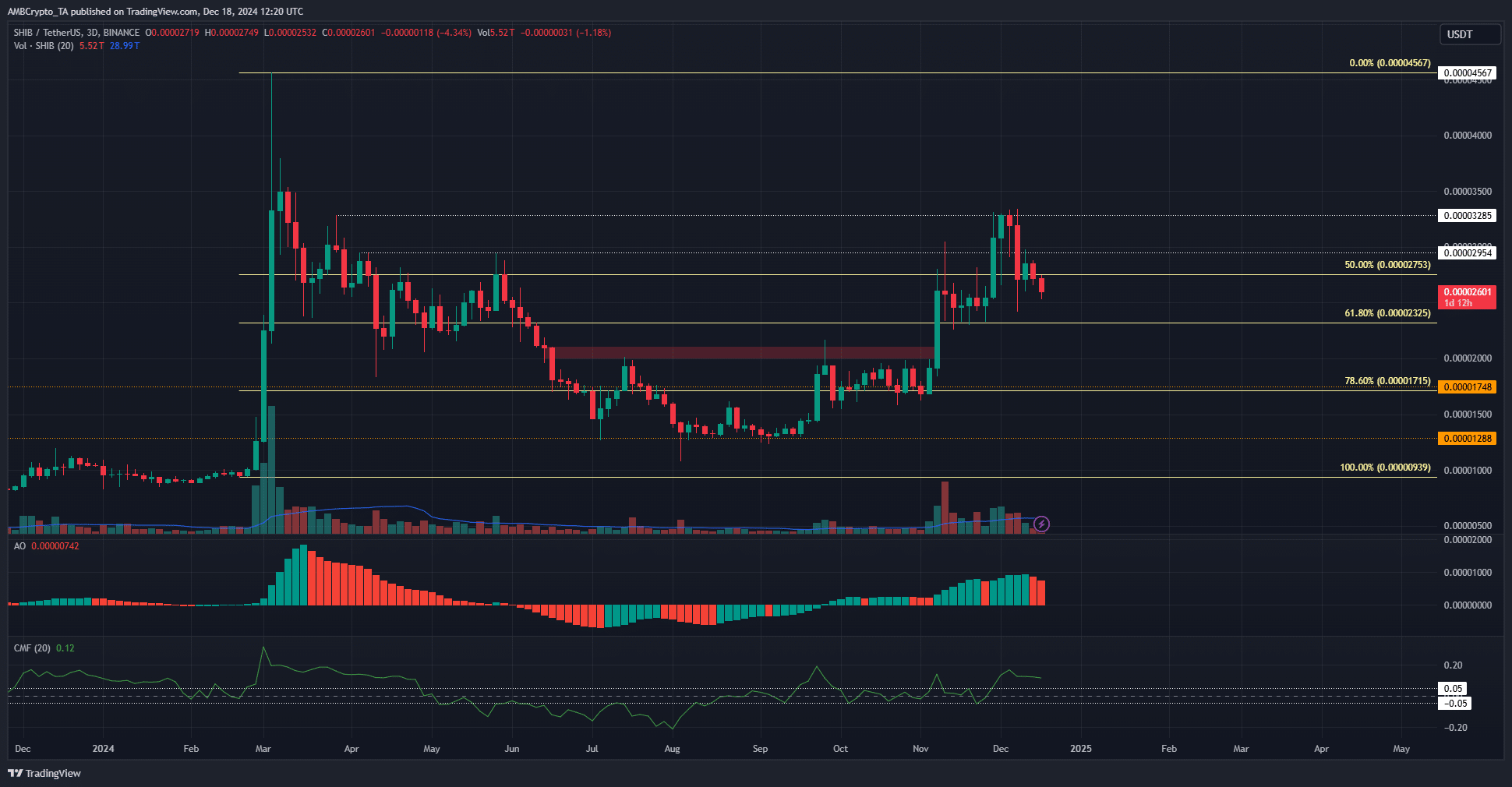The image size is (1512, 787).
Task: Click the 2024 label on the time axis
Action: (x=103, y=749)
